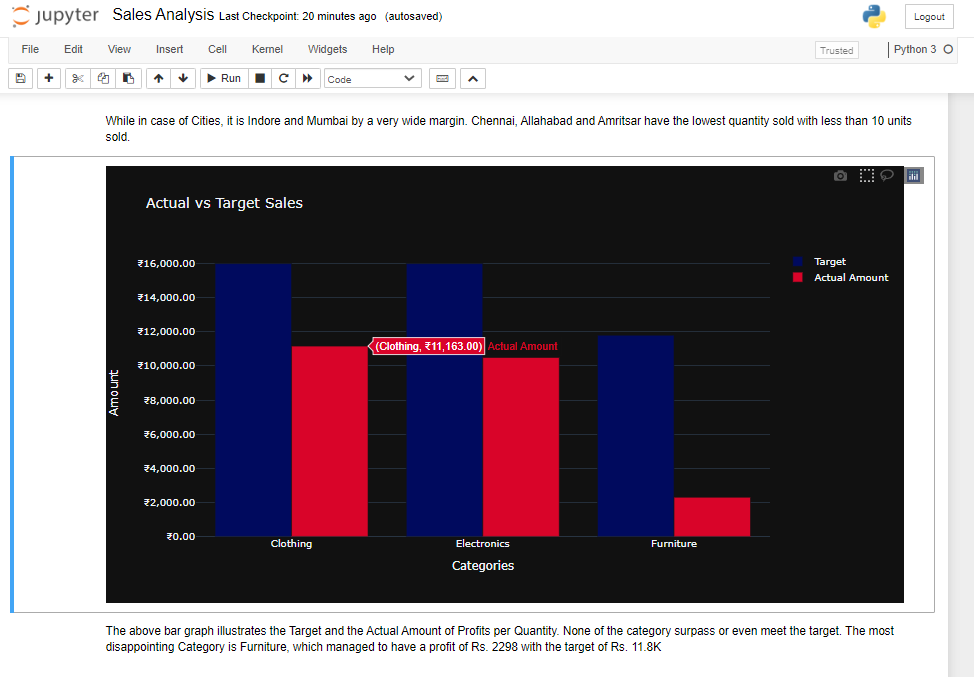Toggle Actual Amount series in the legend

click(x=852, y=278)
